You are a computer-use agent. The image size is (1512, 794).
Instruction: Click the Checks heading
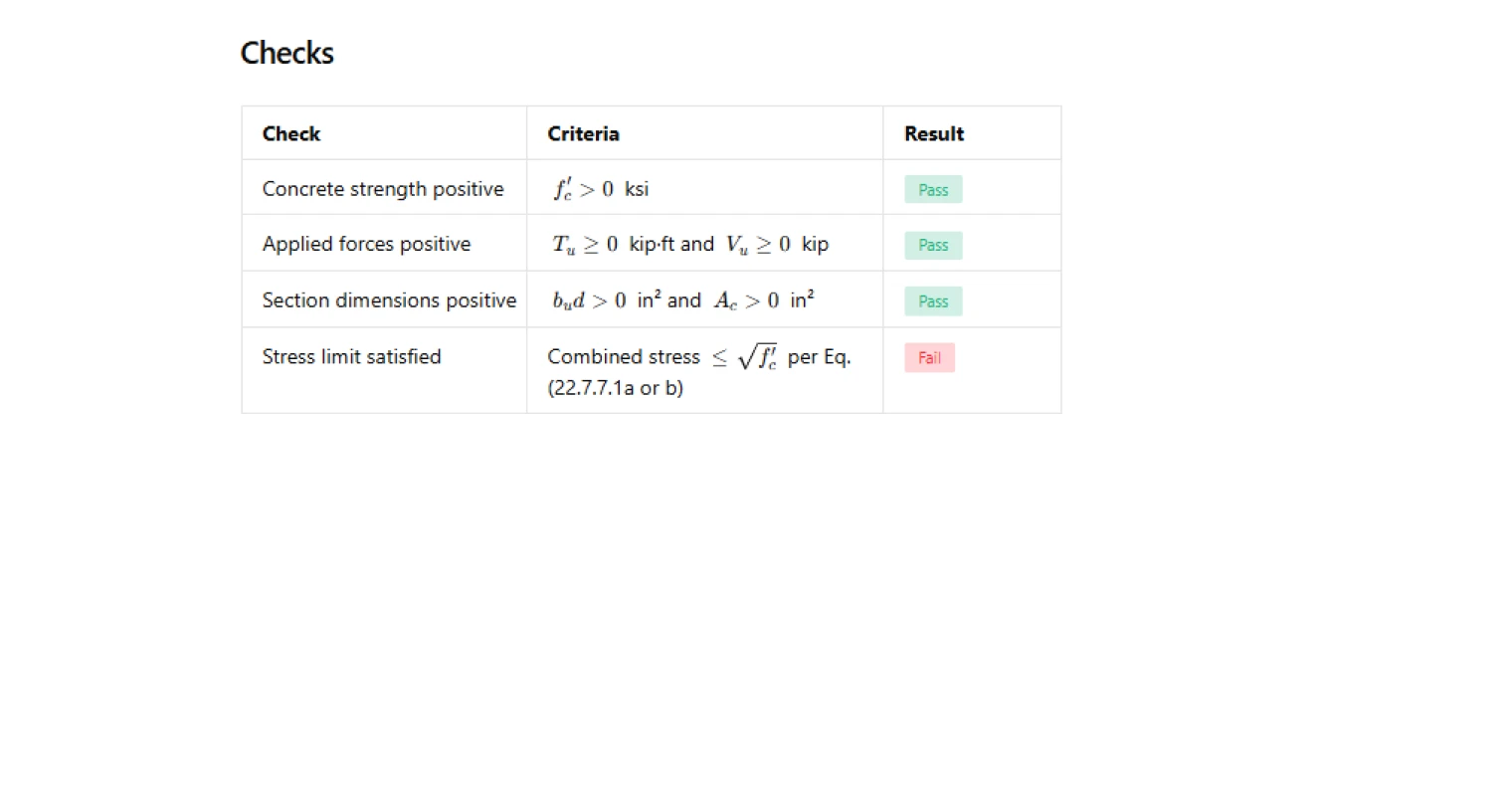[286, 53]
